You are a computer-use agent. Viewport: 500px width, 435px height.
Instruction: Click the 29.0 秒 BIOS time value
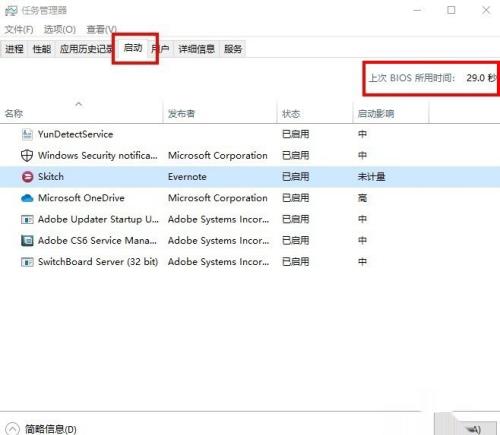pos(481,78)
